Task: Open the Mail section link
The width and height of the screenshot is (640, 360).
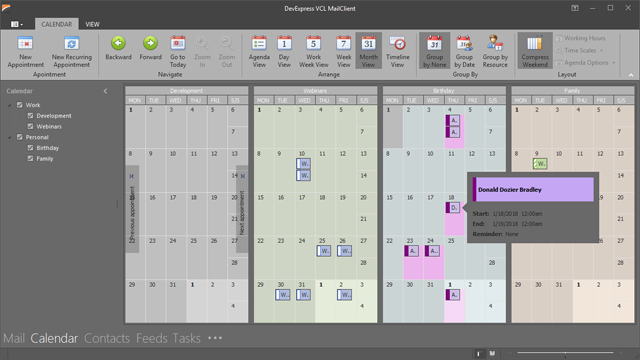Action: click(14, 338)
